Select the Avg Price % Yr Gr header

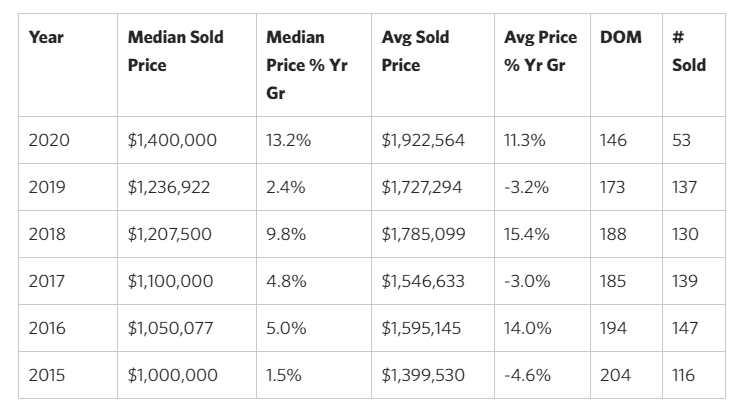point(540,51)
